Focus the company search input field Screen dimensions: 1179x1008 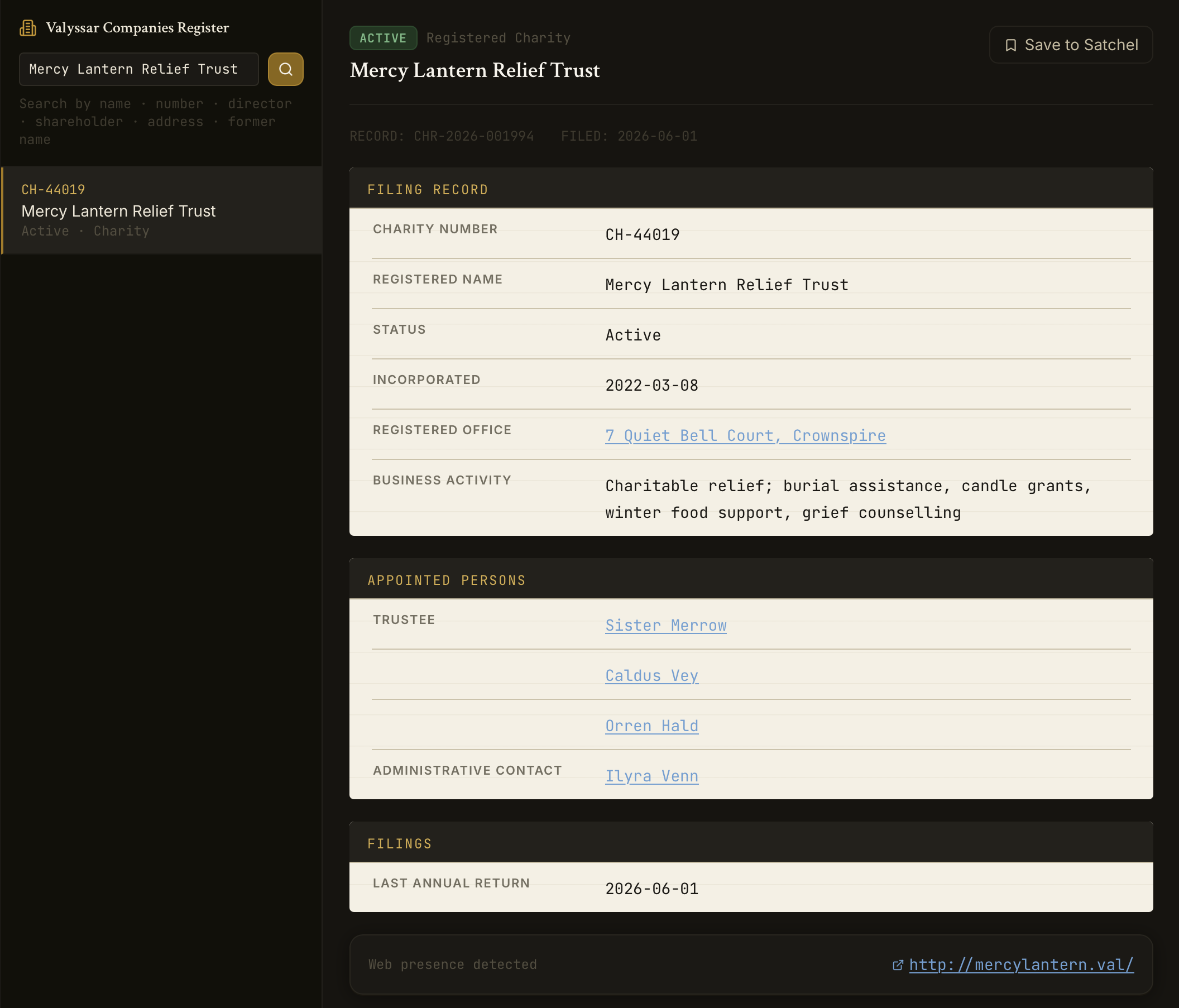139,69
